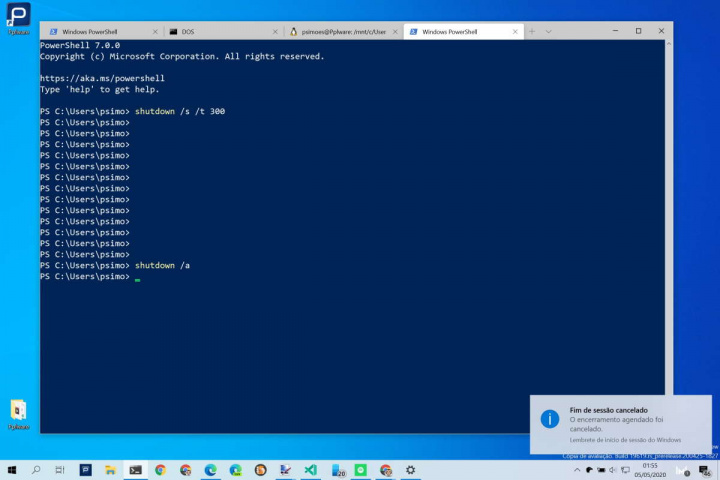Expand the new tab profile dropdown arrow
Viewport: 720px width, 480px height.
click(x=546, y=31)
